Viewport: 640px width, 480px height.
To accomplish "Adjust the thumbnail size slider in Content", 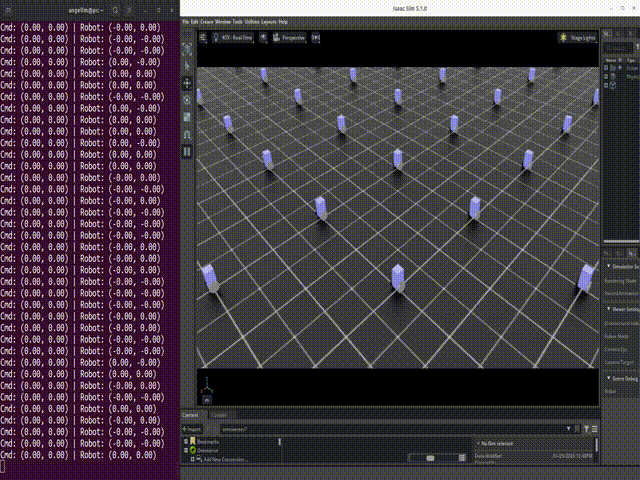I will pos(430,458).
